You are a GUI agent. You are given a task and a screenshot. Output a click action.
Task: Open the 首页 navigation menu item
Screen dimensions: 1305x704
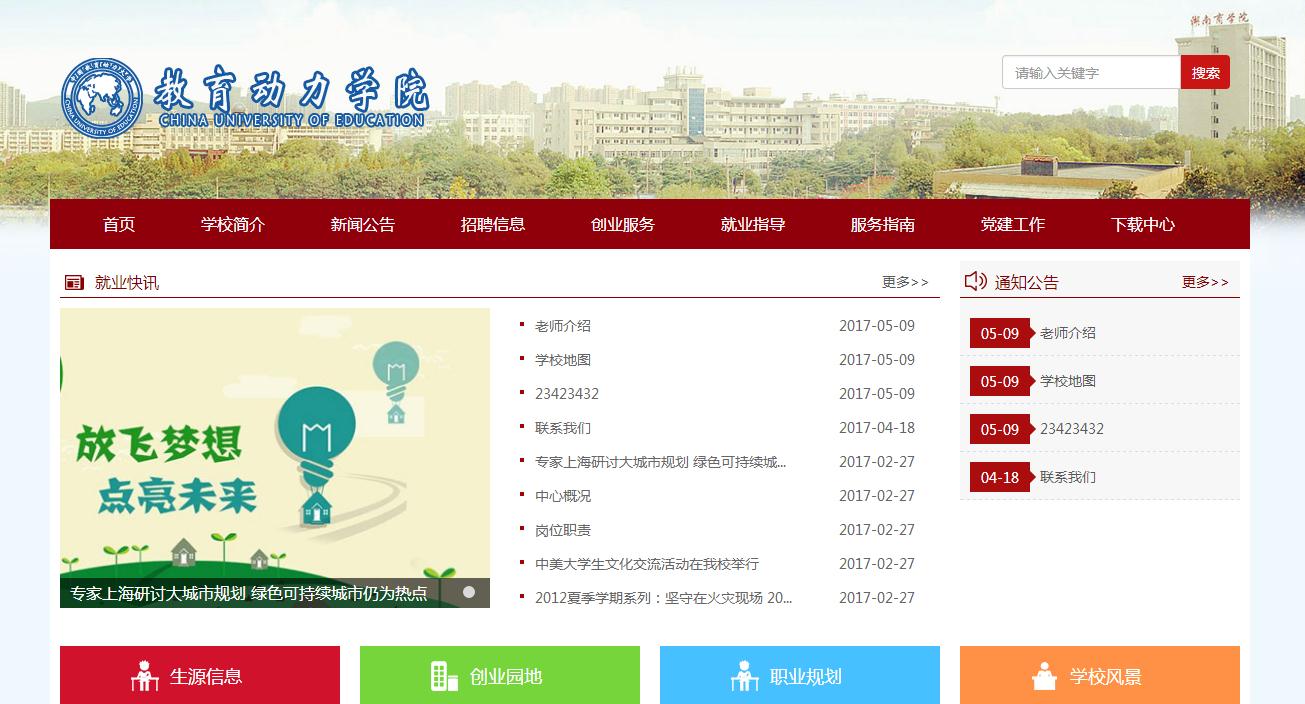(x=119, y=224)
